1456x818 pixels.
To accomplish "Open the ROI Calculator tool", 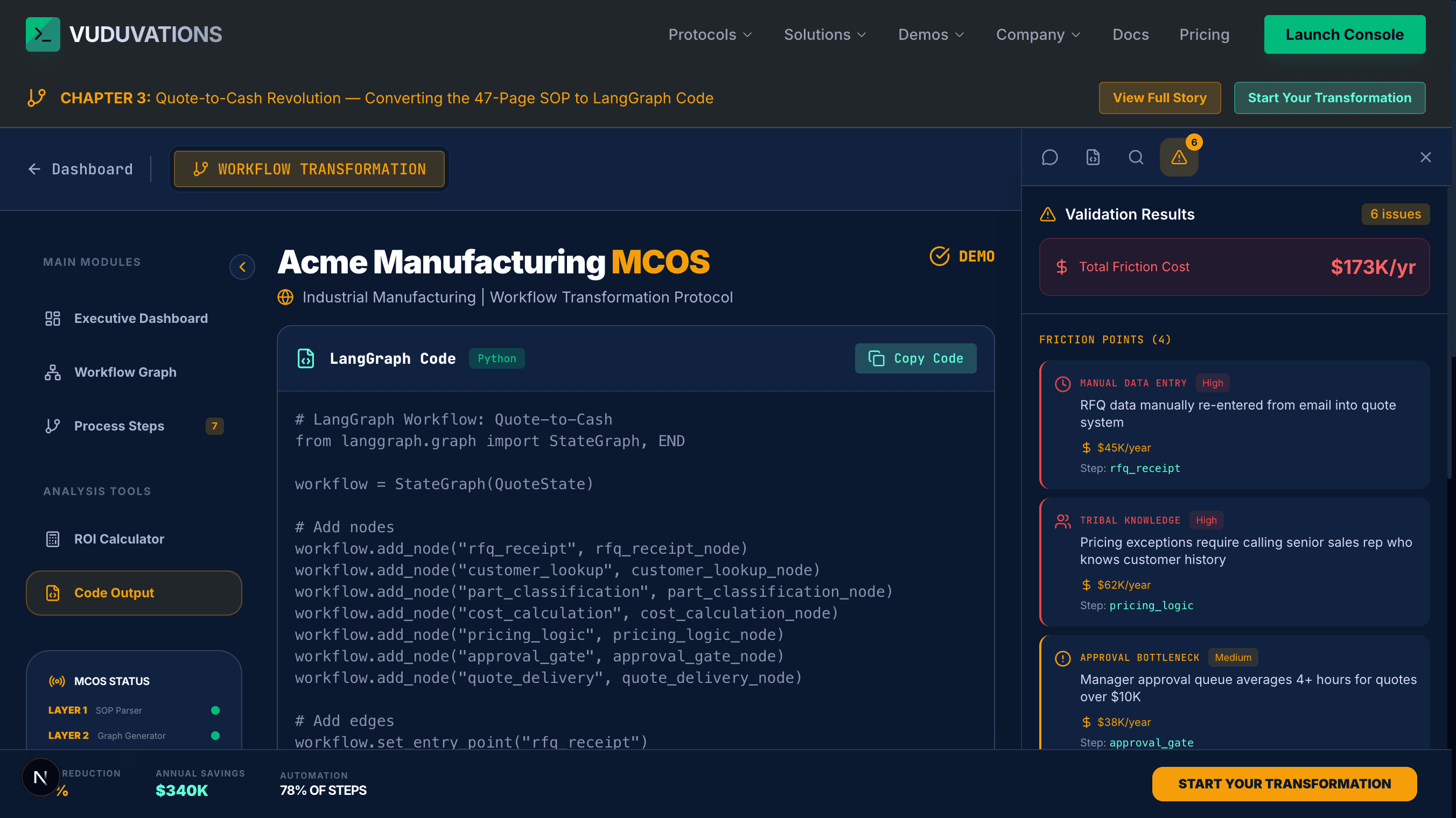I will pos(134,539).
